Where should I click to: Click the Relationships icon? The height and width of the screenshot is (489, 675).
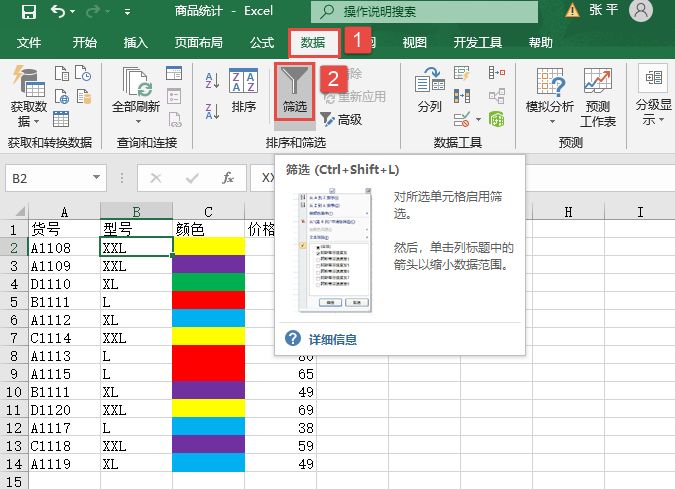click(x=496, y=96)
